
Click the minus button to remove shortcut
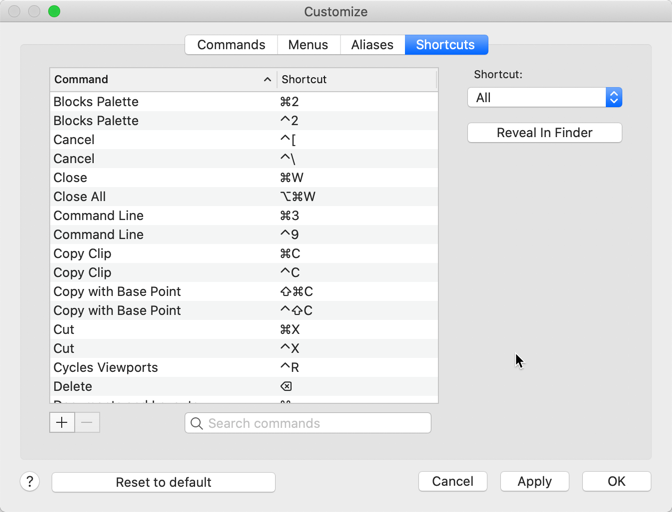[x=87, y=422]
